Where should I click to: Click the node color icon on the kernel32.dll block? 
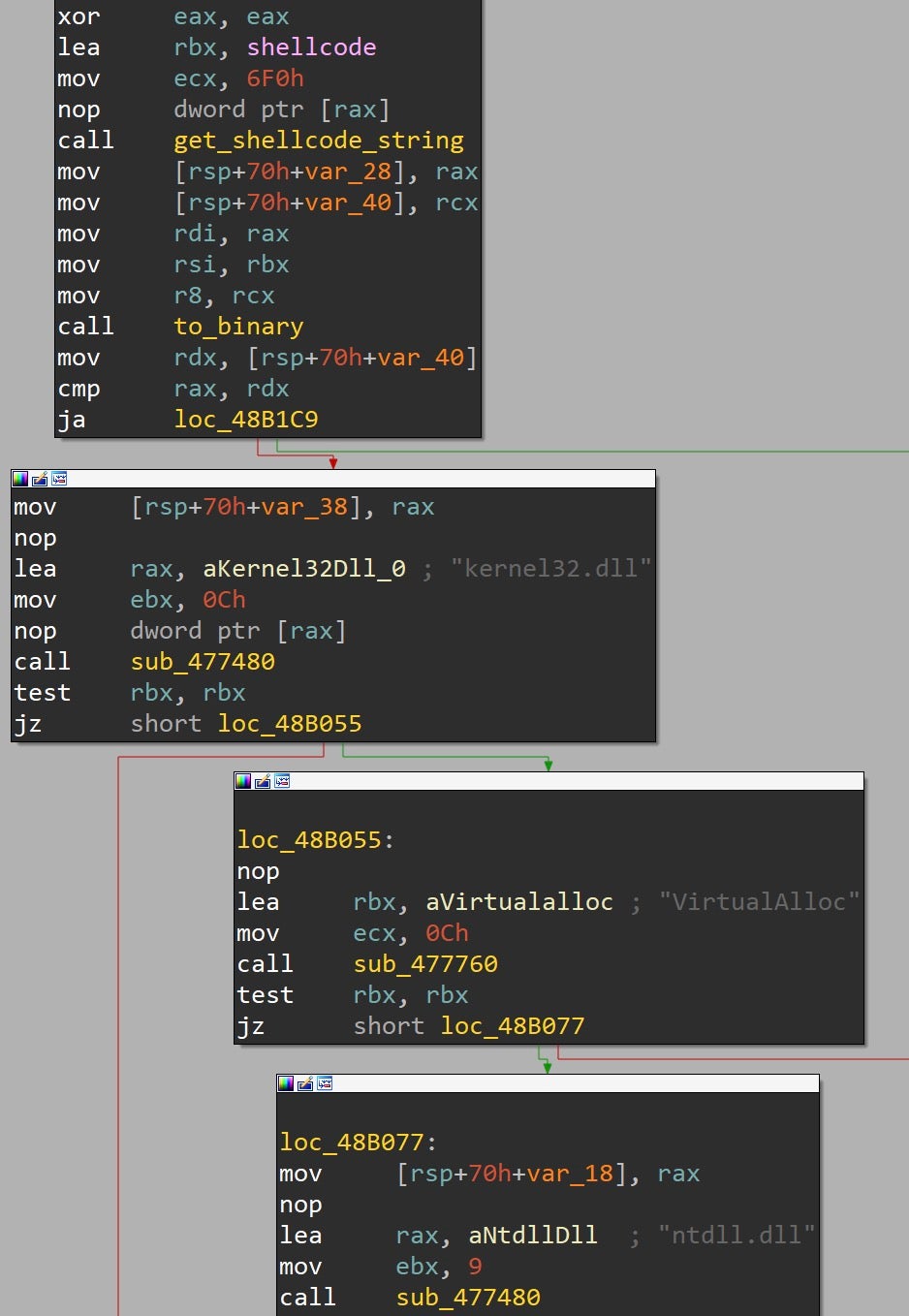tap(20, 479)
